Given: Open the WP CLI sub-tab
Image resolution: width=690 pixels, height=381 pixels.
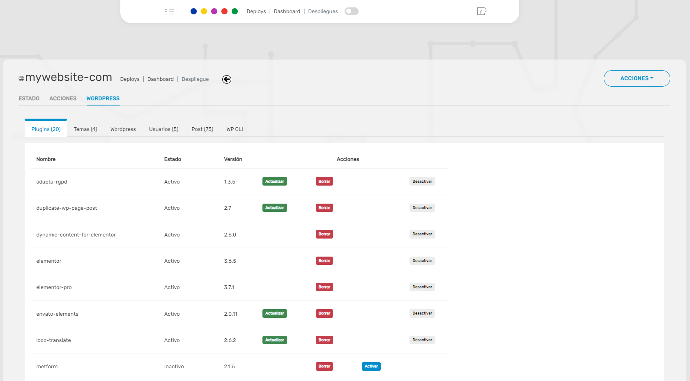Looking at the screenshot, I should pyautogui.click(x=235, y=129).
